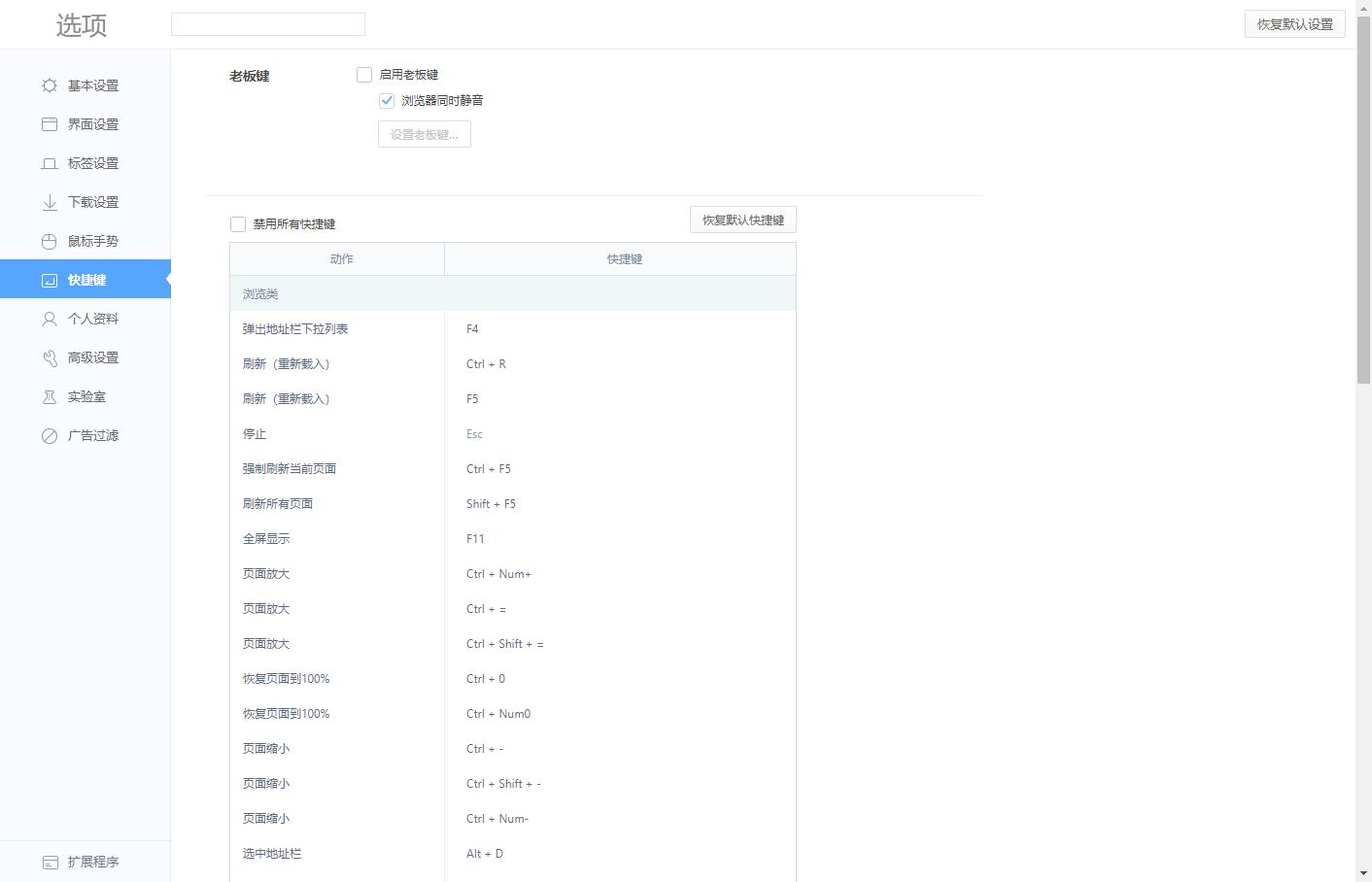1372x882 pixels.
Task: Enable the 启用老板键 boss key checkbox
Action: [x=363, y=74]
